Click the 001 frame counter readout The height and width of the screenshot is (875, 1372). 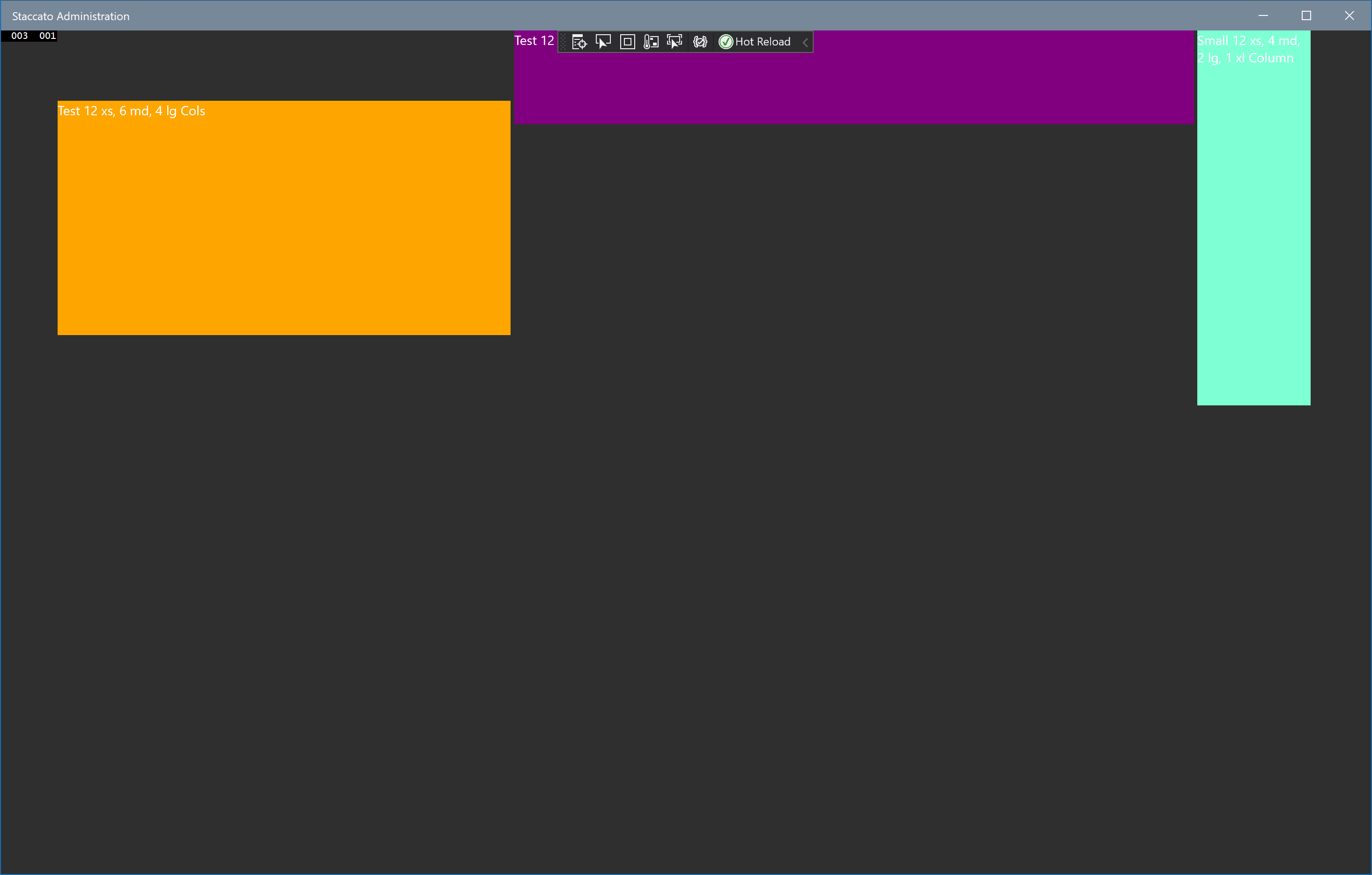[x=48, y=35]
